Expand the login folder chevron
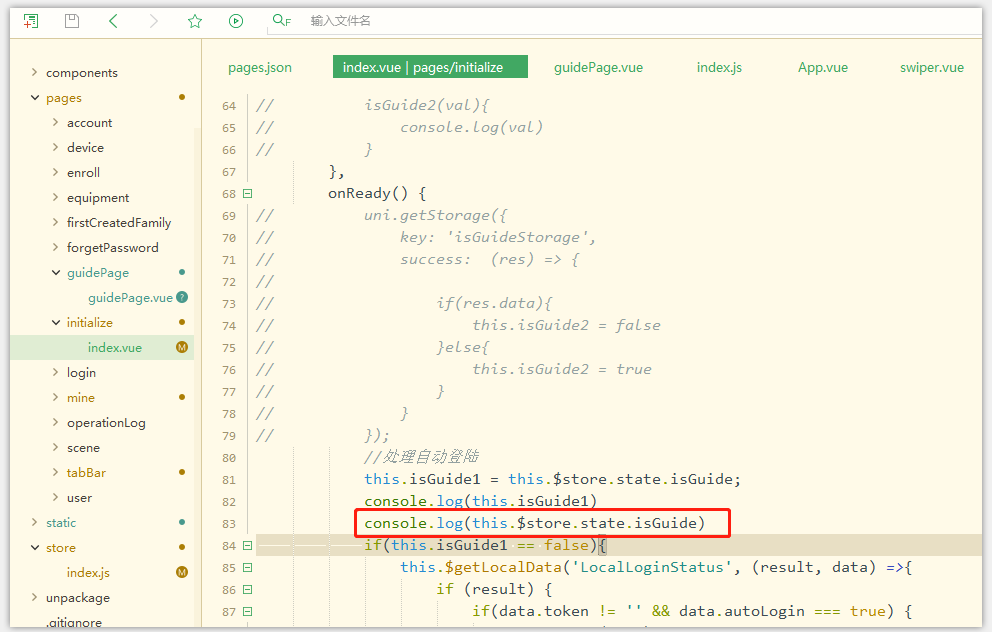Screen dimensions: 992x632 click(55, 373)
